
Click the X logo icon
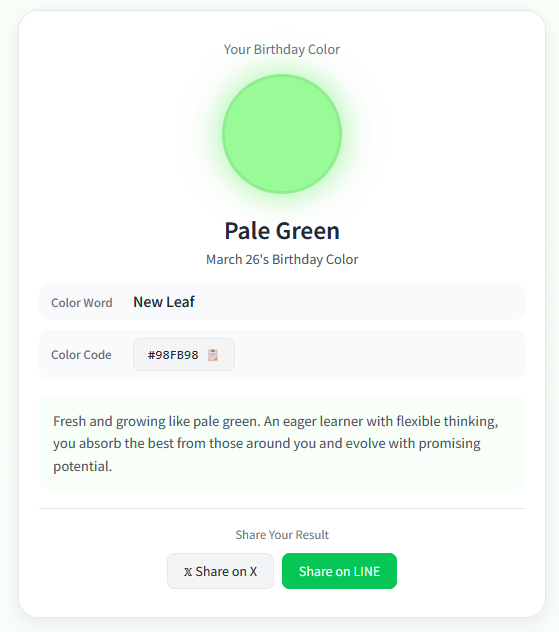coord(188,572)
